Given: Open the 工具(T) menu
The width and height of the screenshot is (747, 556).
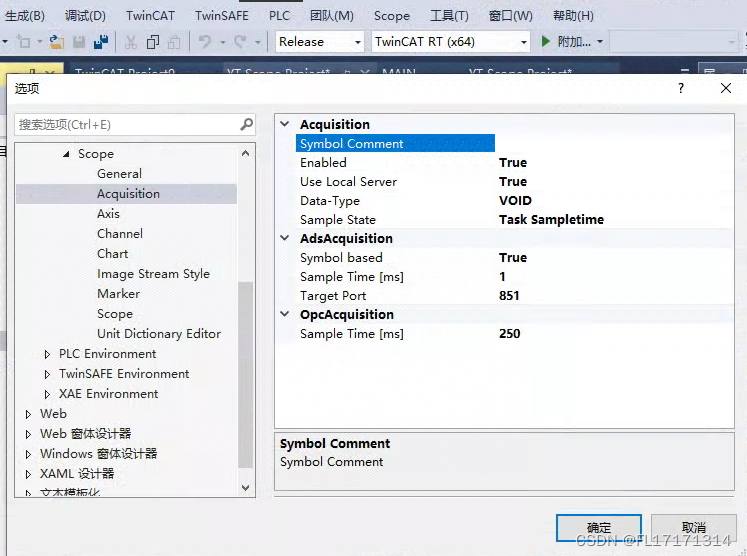Looking at the screenshot, I should 449,16.
